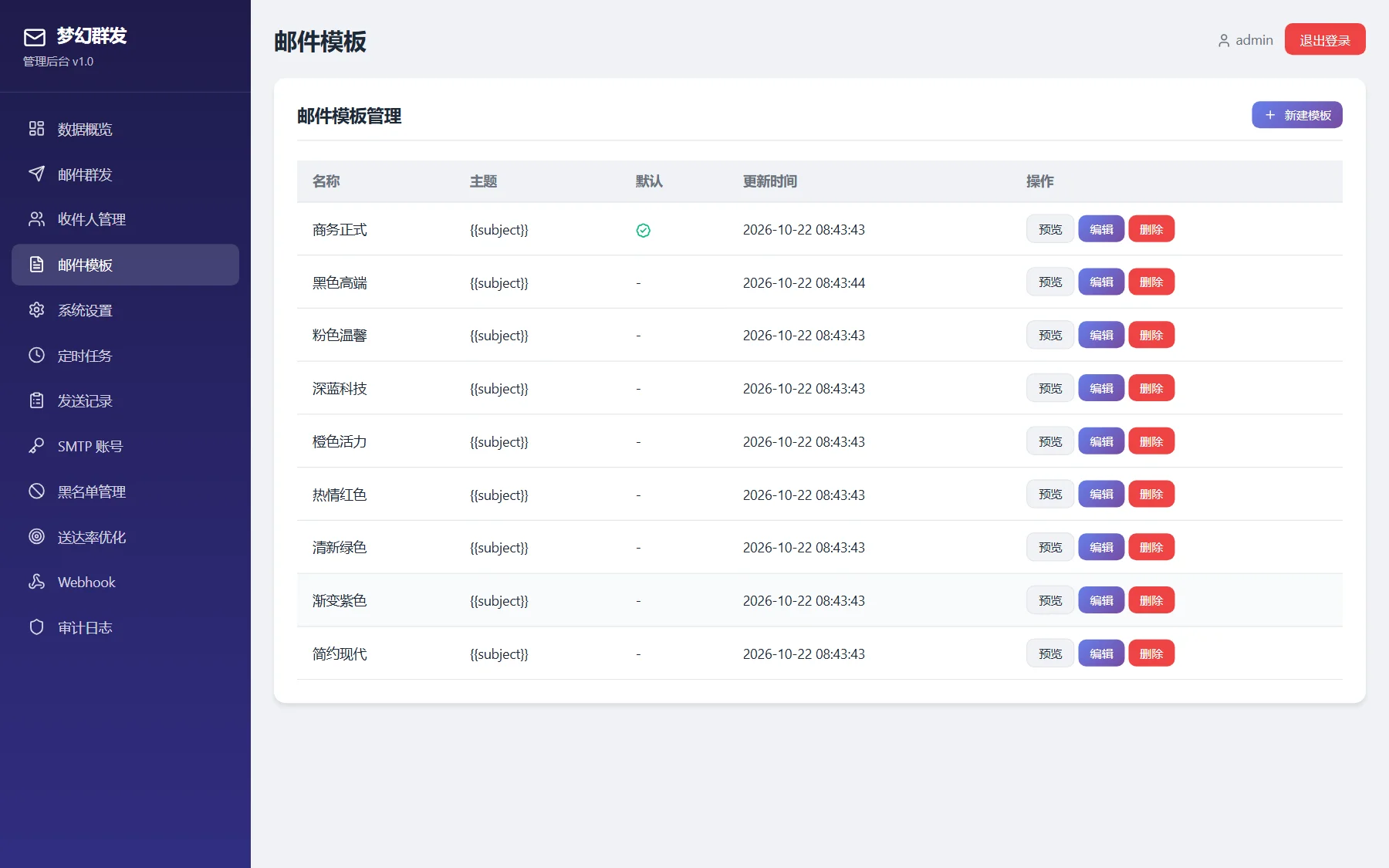Image resolution: width=1389 pixels, height=868 pixels.
Task: Click timestamp 2026-10-22 08:43:44
Action: [x=803, y=282]
